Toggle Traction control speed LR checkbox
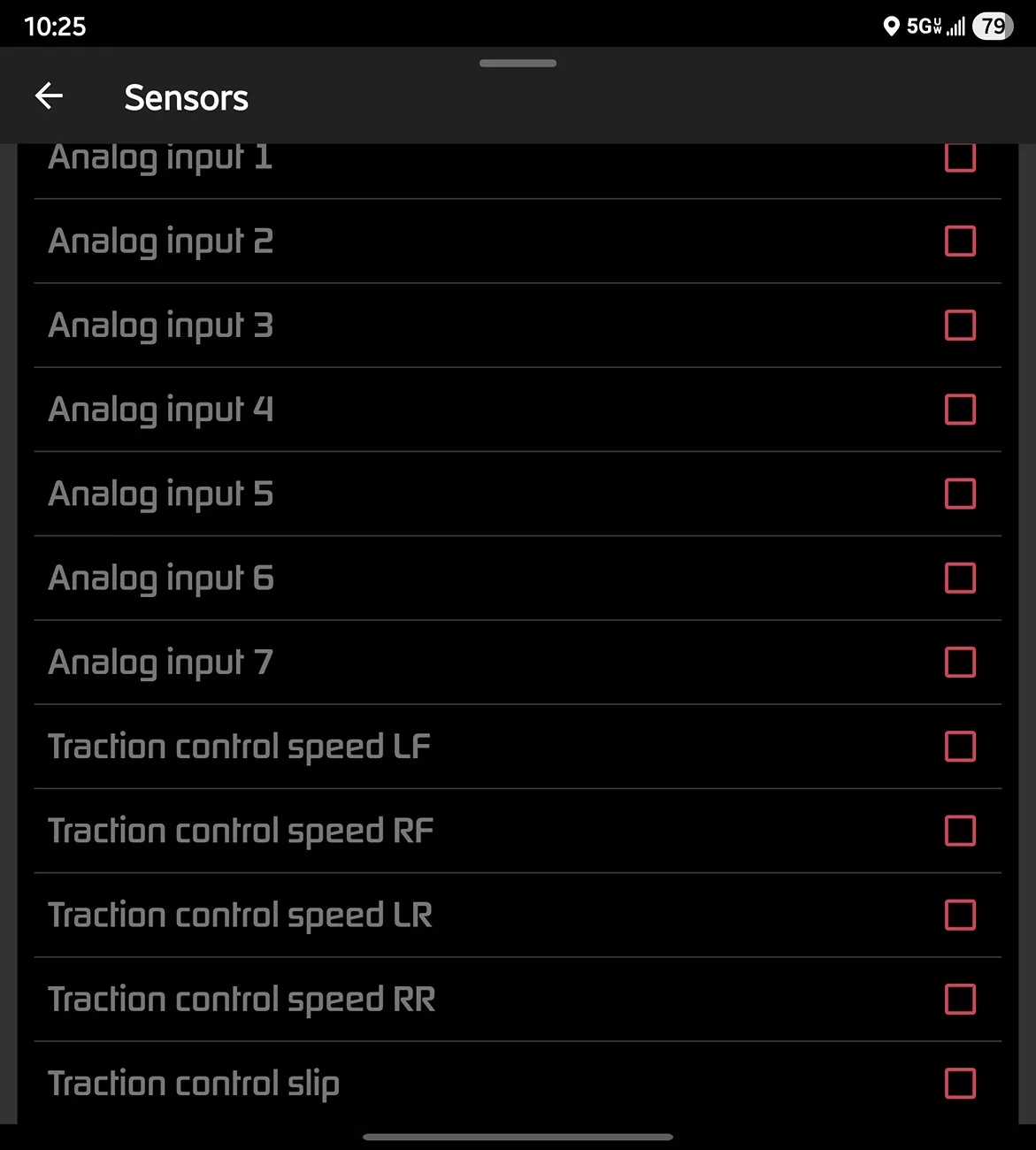 (x=960, y=915)
